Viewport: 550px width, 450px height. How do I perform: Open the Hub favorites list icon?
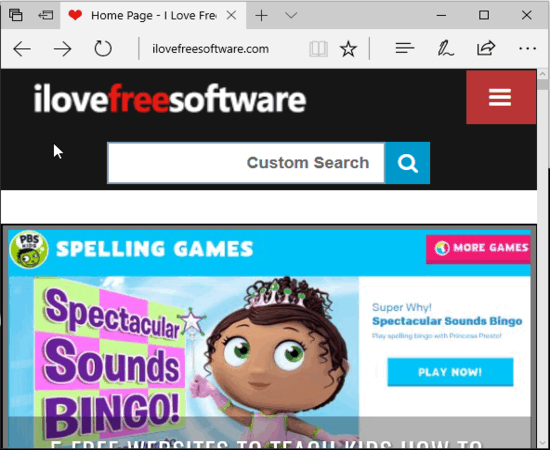[x=405, y=48]
